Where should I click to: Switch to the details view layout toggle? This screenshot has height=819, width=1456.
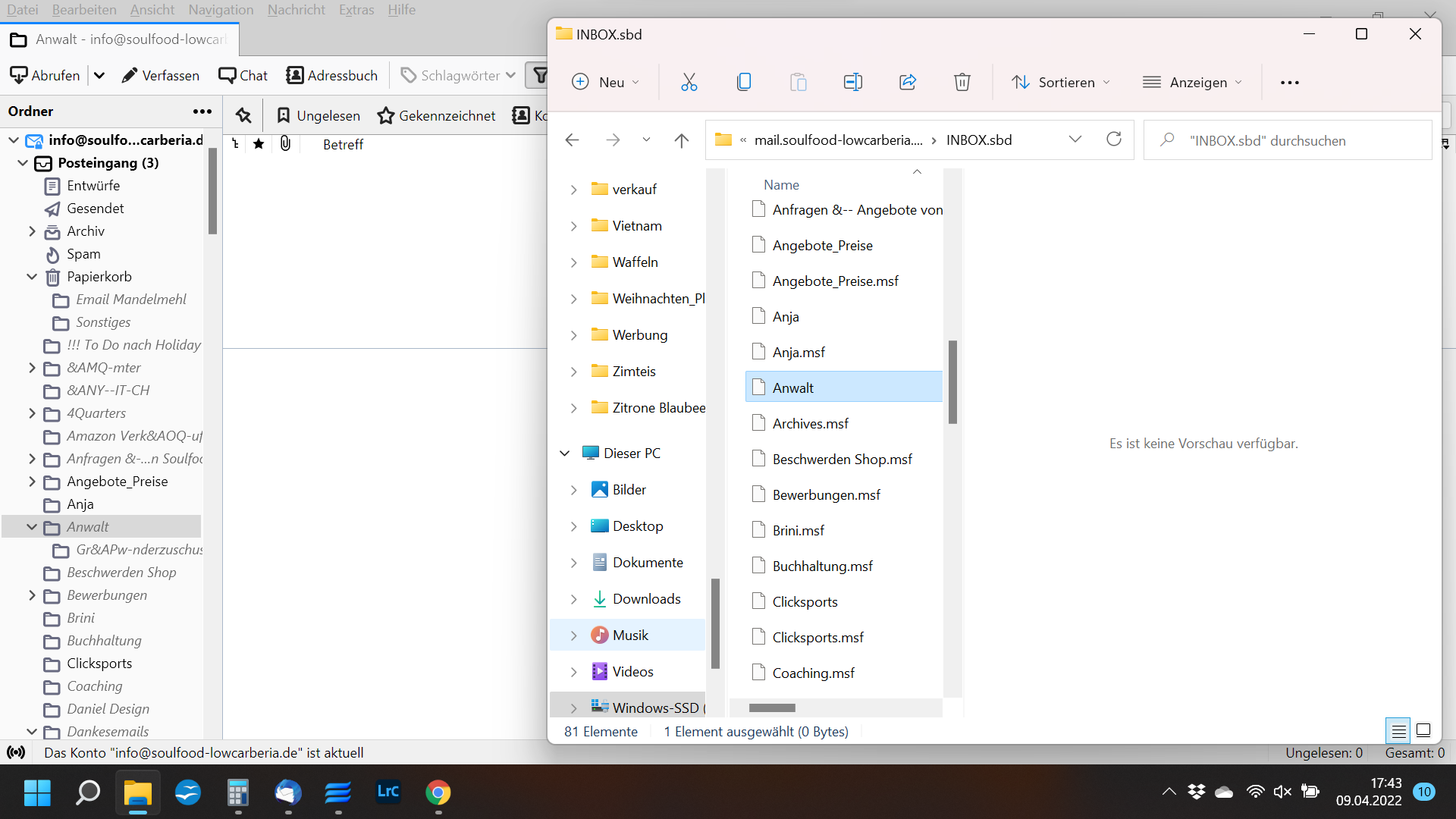(x=1398, y=730)
